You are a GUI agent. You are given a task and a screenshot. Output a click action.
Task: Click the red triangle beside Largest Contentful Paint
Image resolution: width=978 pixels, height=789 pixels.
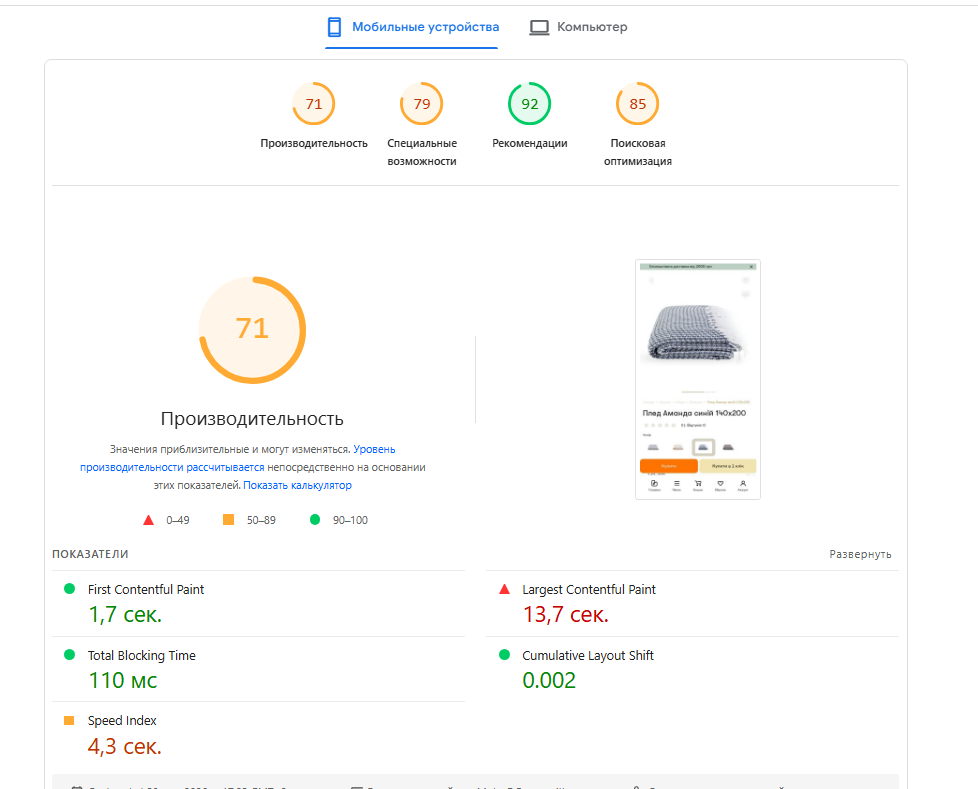coord(505,589)
